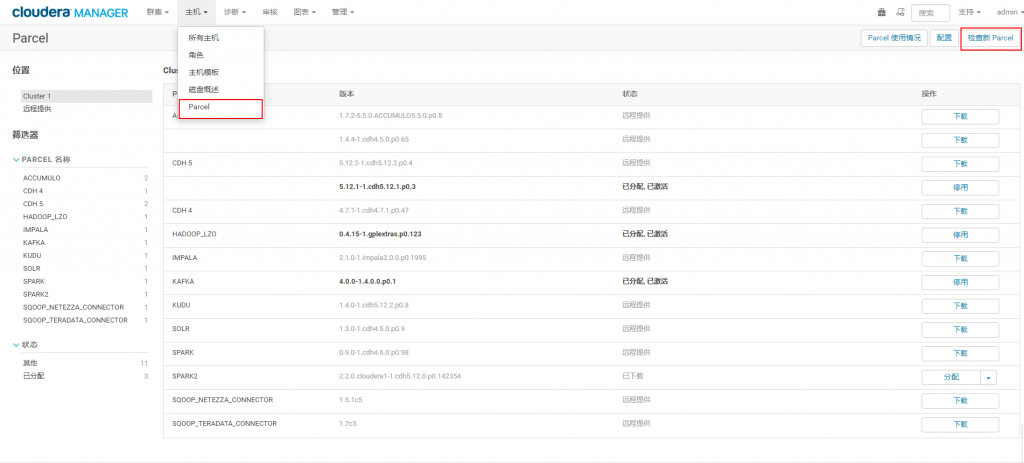
Task: Download the SPARK 0.9.0 parcel
Action: [960, 353]
